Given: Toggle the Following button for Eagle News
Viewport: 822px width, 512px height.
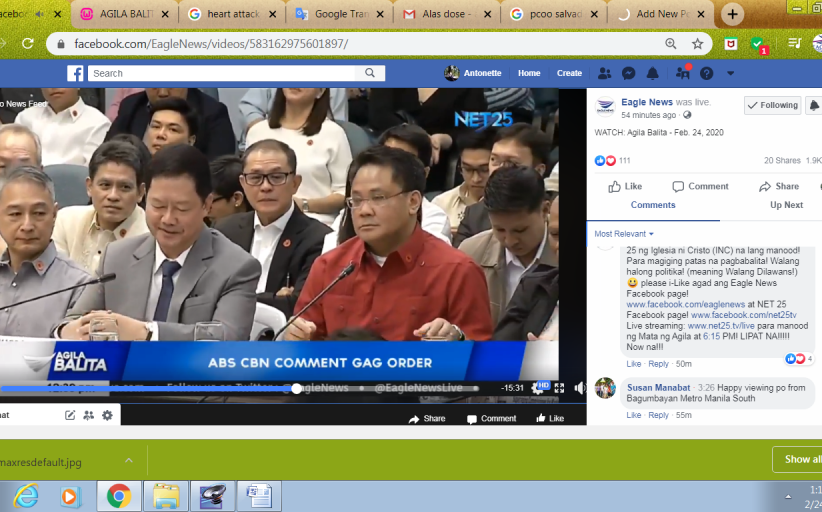Looking at the screenshot, I should (773, 105).
